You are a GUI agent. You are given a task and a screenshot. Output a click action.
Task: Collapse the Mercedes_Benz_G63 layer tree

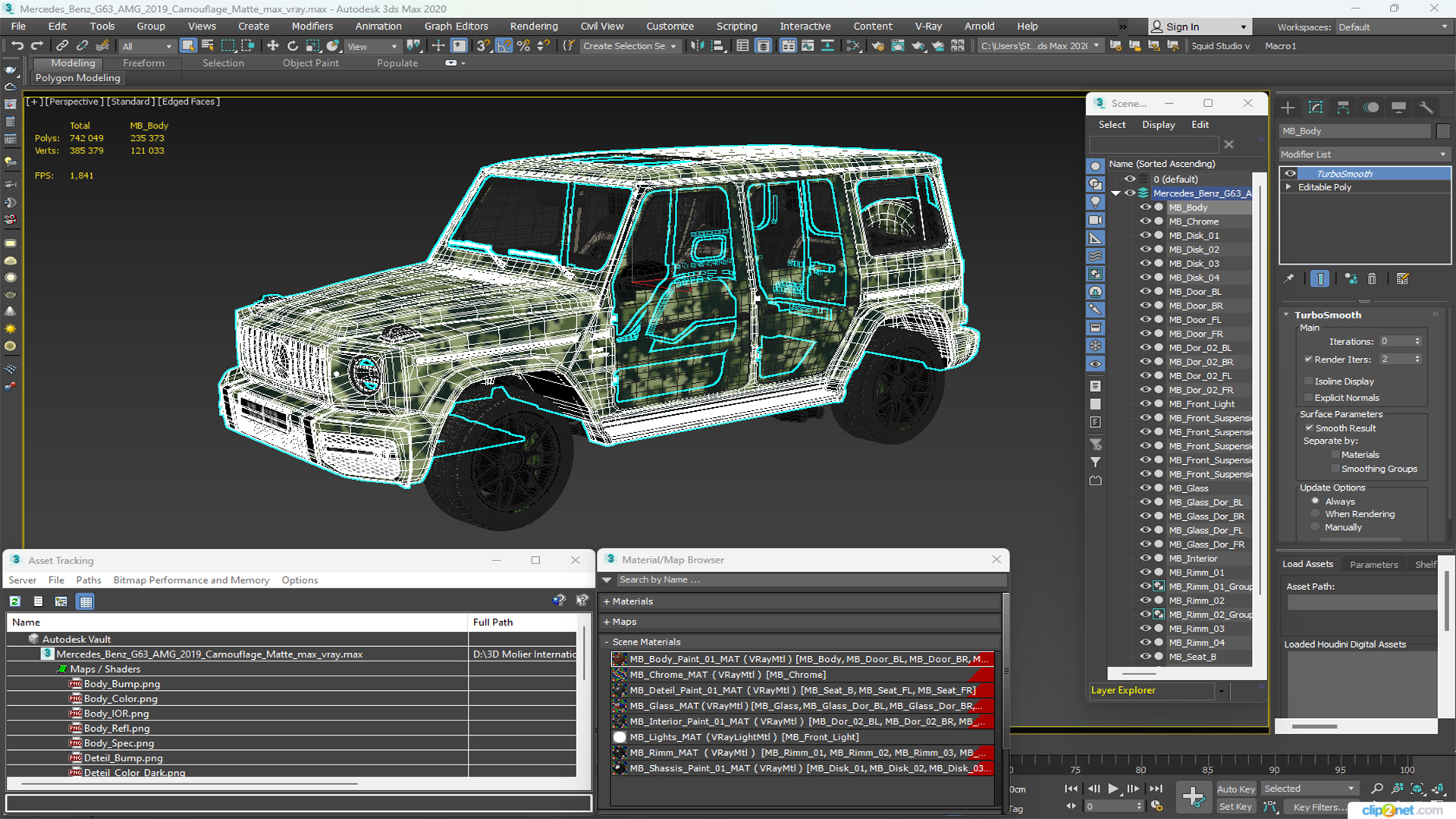[x=1116, y=193]
